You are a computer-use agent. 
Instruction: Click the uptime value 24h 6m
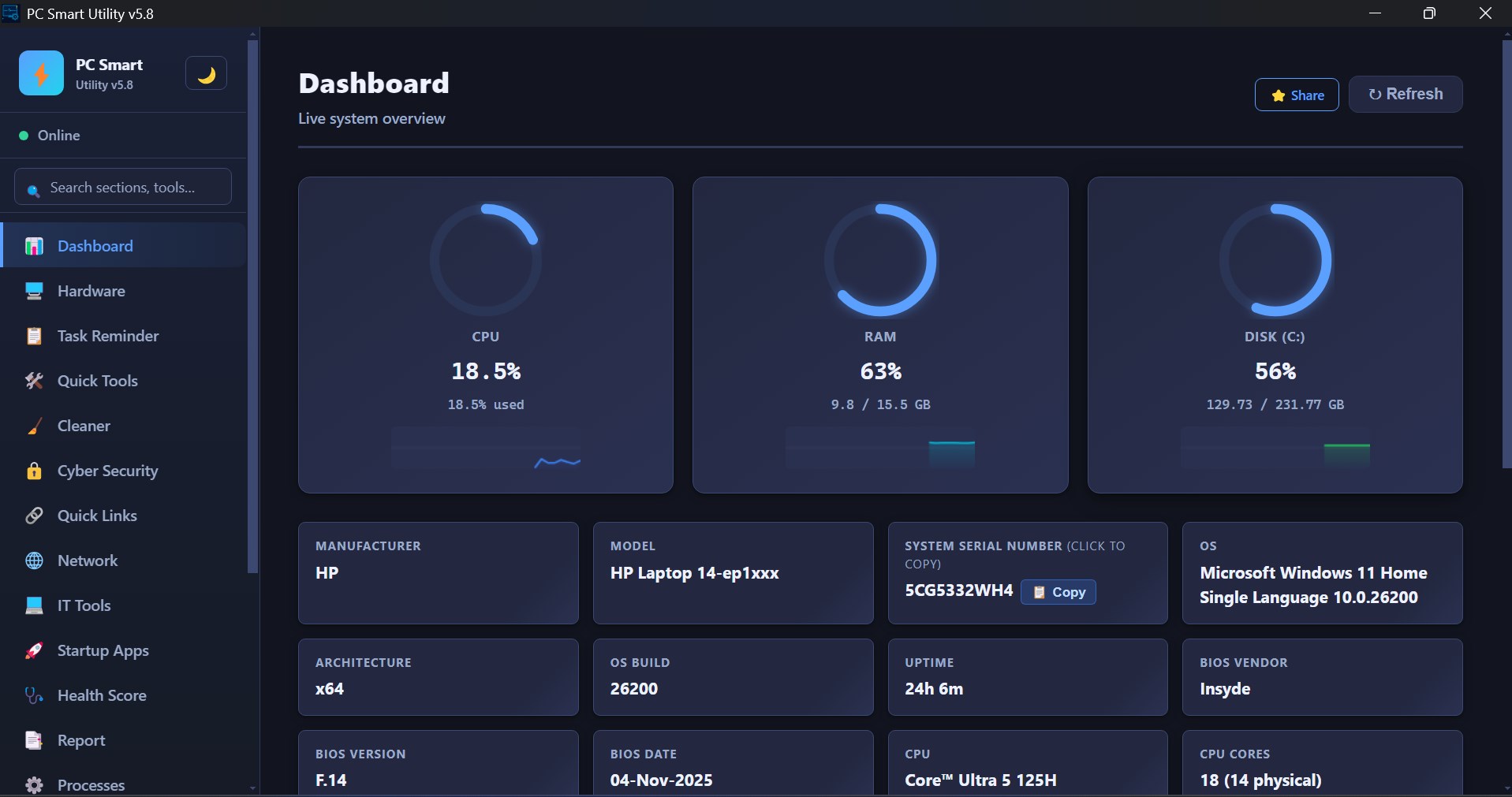pos(934,688)
